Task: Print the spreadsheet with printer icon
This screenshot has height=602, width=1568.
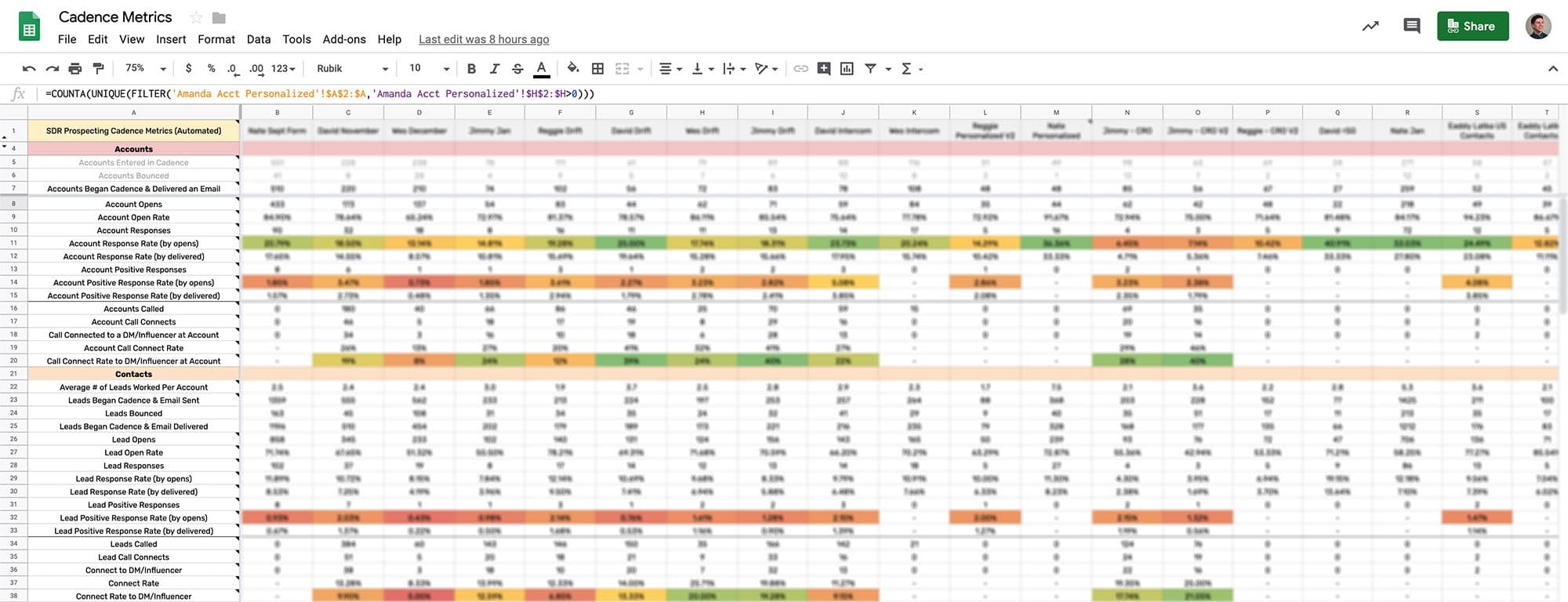Action: click(75, 69)
